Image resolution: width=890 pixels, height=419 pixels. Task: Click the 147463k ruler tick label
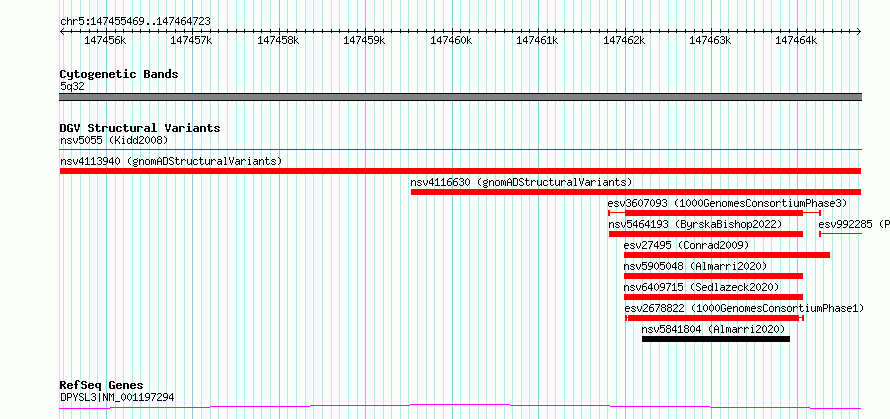pyautogui.click(x=710, y=40)
